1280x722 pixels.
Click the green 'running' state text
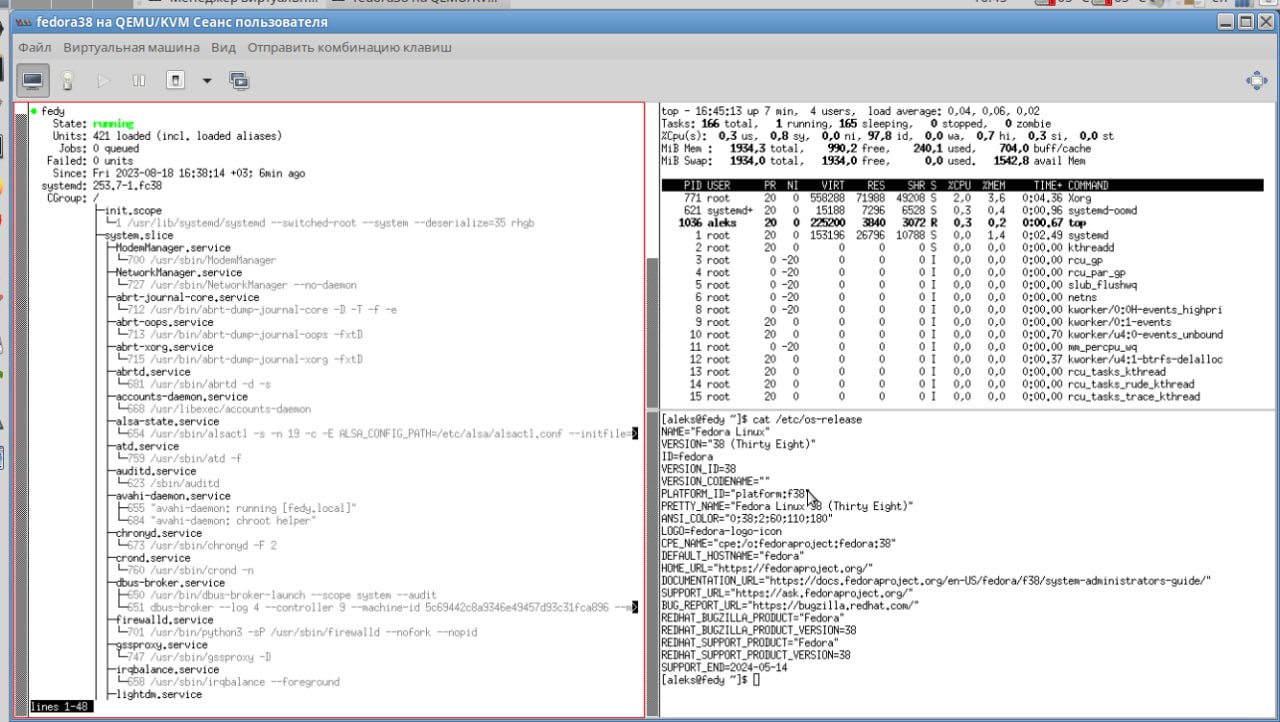pyautogui.click(x=113, y=123)
